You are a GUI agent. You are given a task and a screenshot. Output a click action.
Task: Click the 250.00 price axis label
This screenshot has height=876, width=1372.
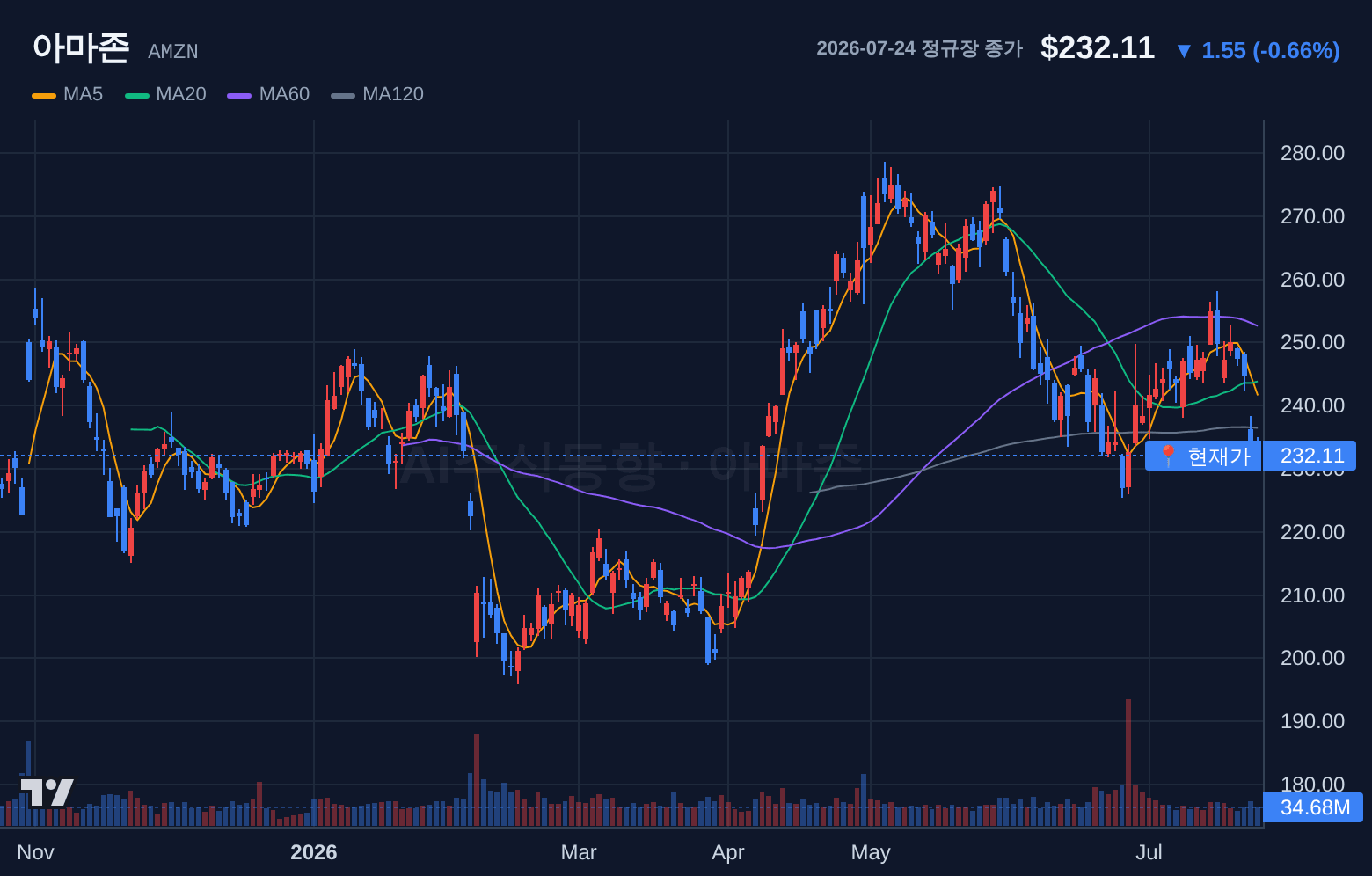(1312, 342)
